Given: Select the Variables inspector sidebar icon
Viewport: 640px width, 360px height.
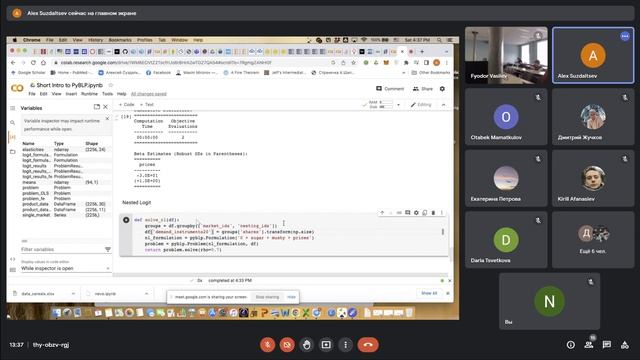Looking at the screenshot, I should pos(13,137).
